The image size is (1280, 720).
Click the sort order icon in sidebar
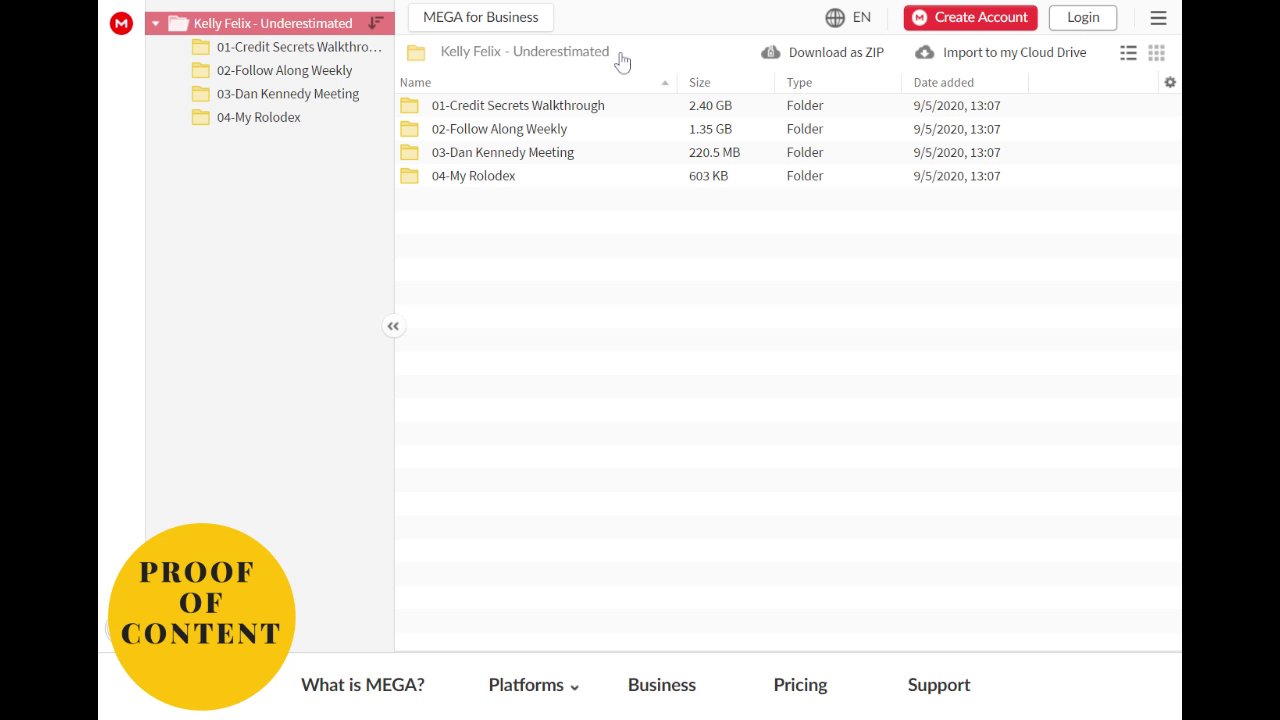376,23
